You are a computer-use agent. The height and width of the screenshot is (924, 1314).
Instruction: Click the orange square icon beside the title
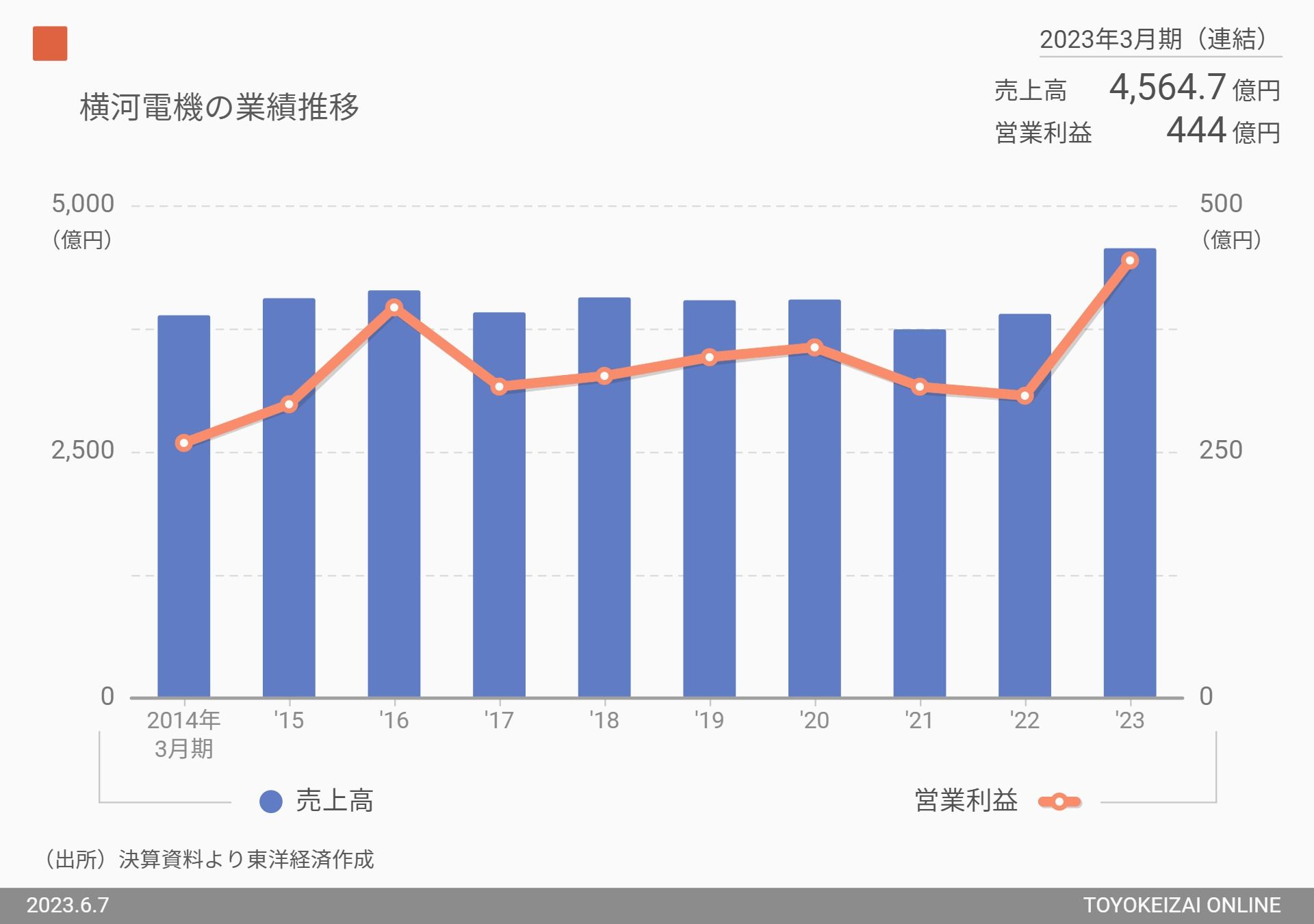50,44
